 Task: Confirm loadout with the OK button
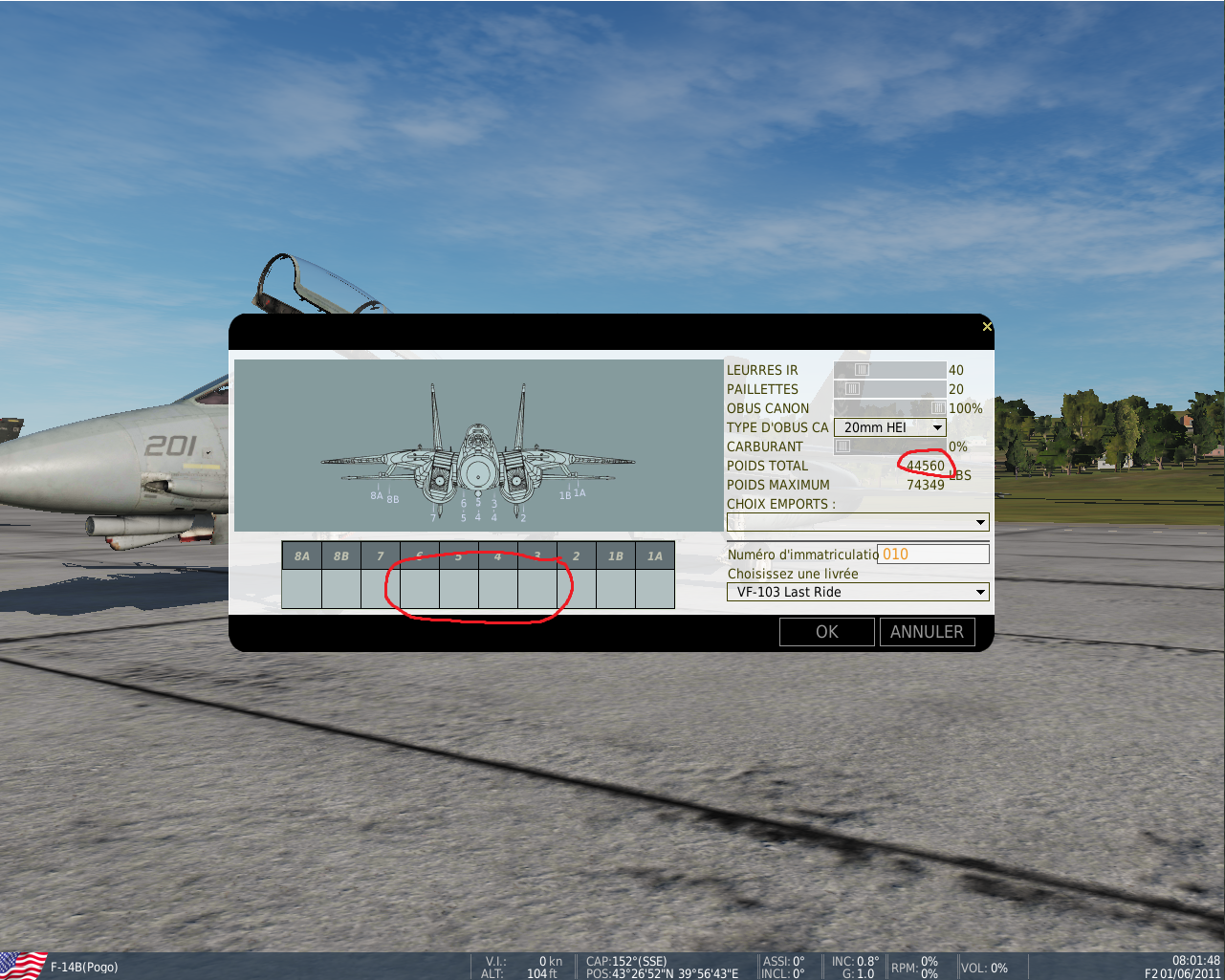pos(827,632)
